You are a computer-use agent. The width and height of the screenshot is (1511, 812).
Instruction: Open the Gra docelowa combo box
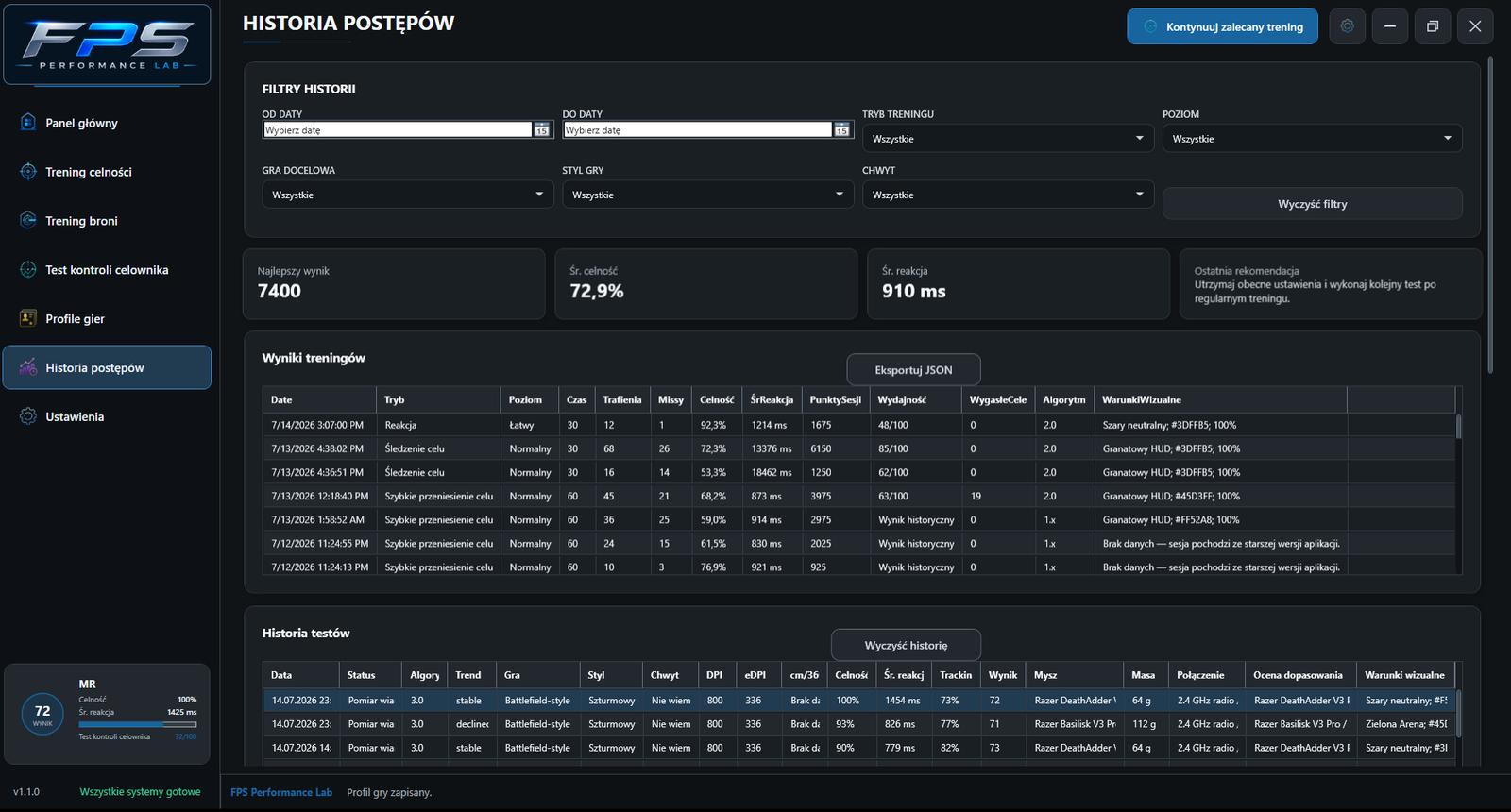point(407,195)
